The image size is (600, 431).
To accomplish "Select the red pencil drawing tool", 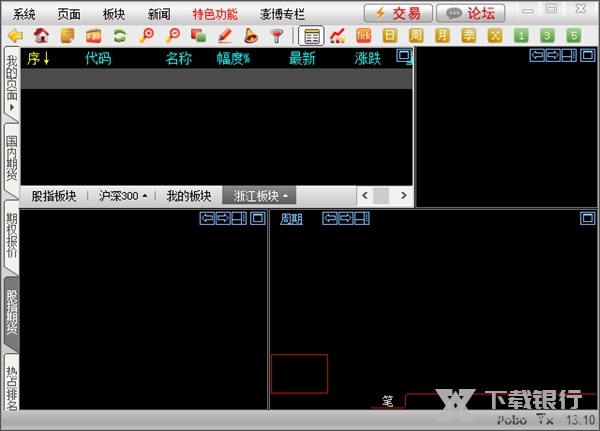I will tap(225, 36).
